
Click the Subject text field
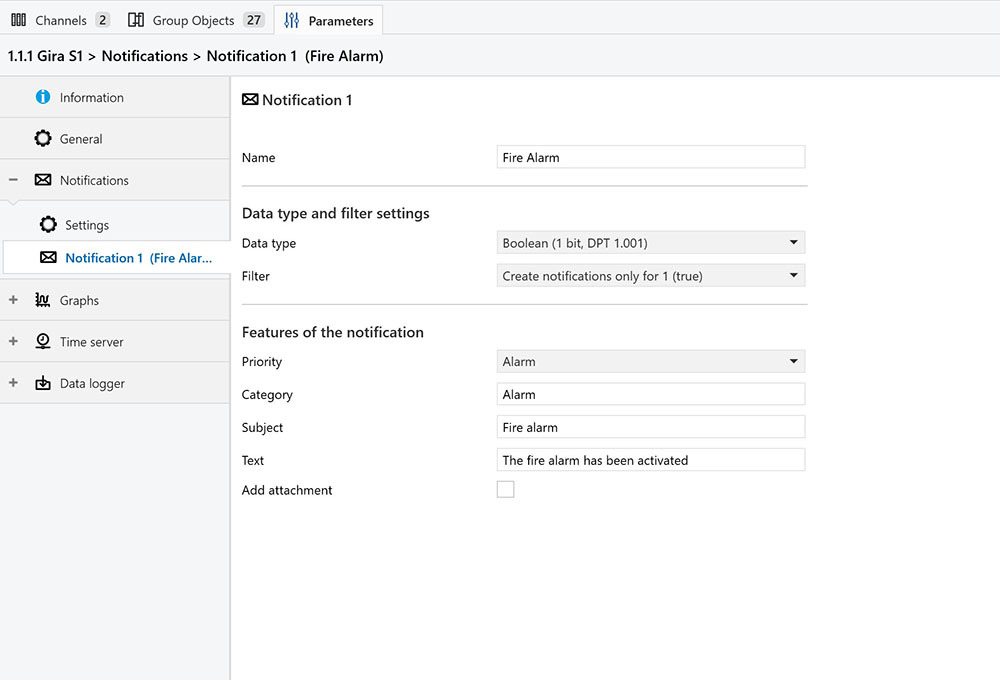click(650, 427)
